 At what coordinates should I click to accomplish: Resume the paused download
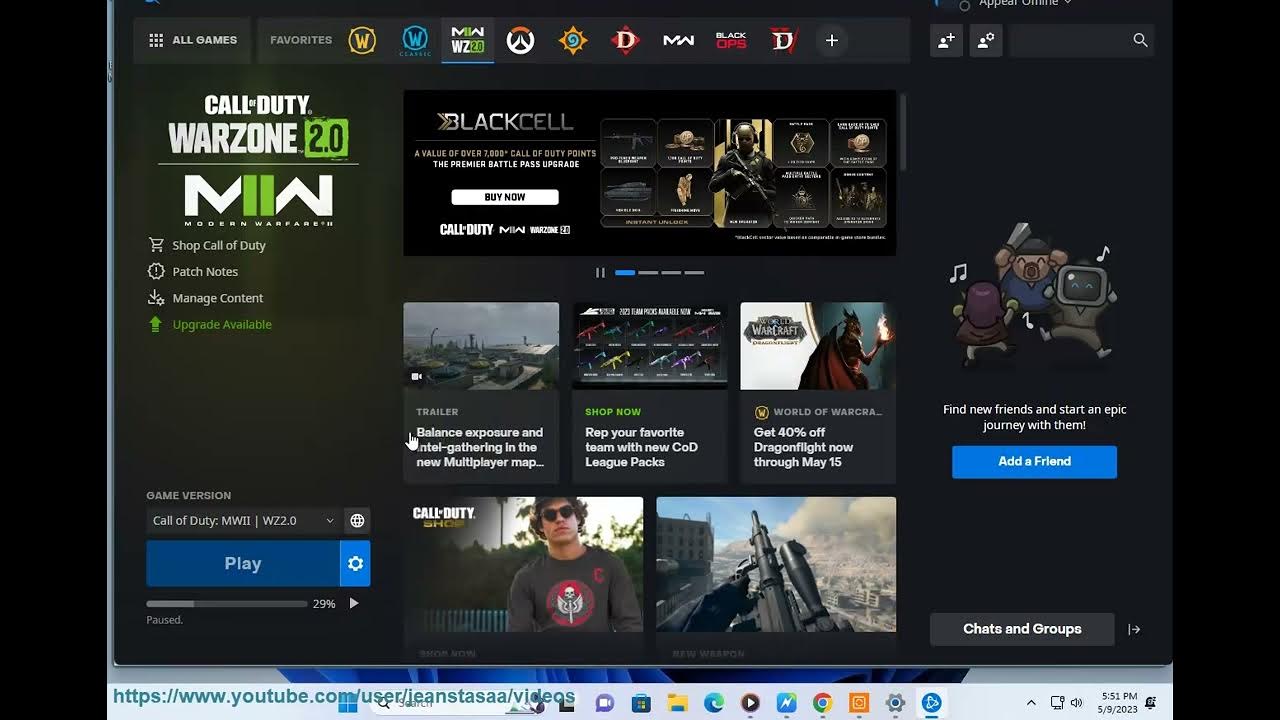point(353,603)
